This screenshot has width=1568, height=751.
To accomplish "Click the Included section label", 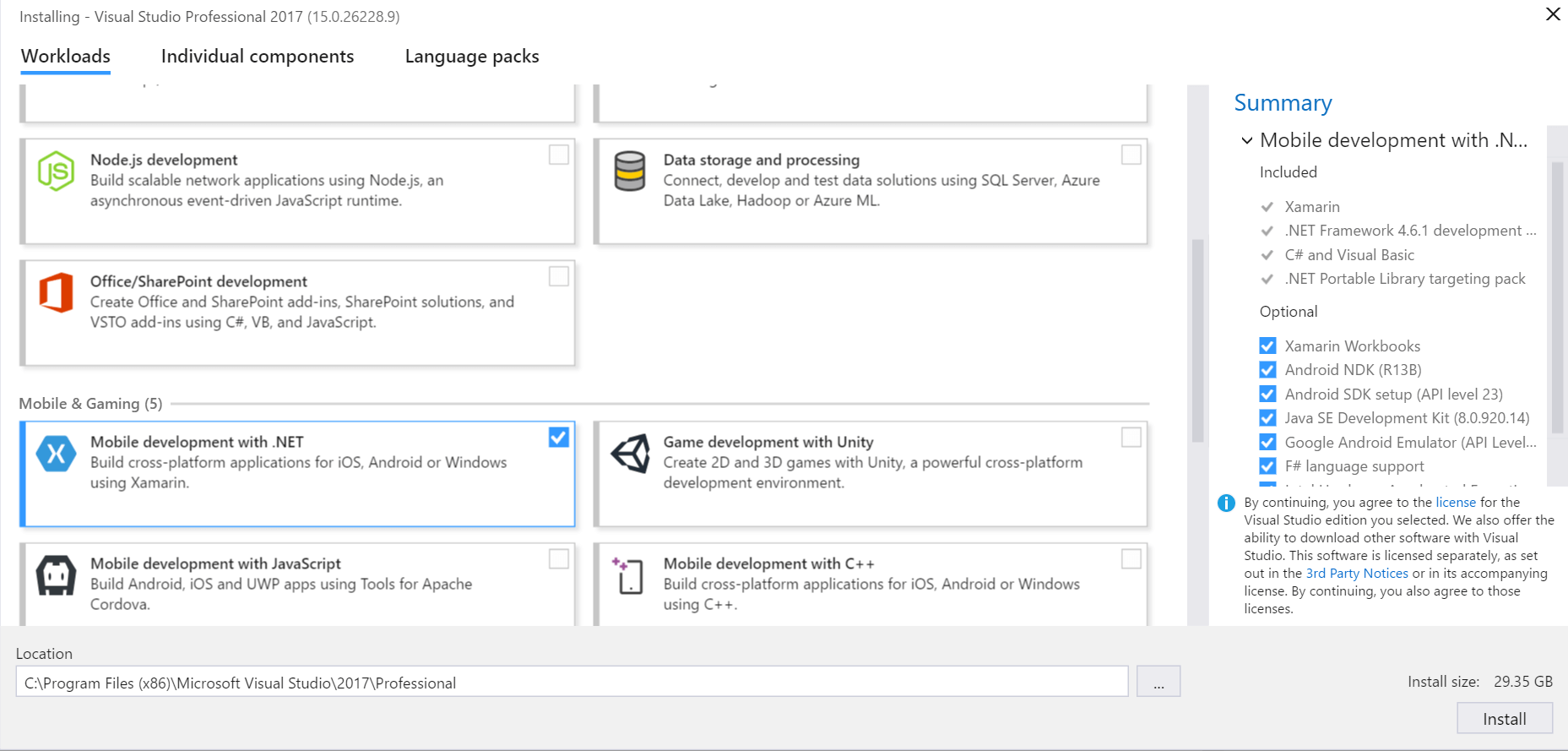I will tap(1289, 172).
